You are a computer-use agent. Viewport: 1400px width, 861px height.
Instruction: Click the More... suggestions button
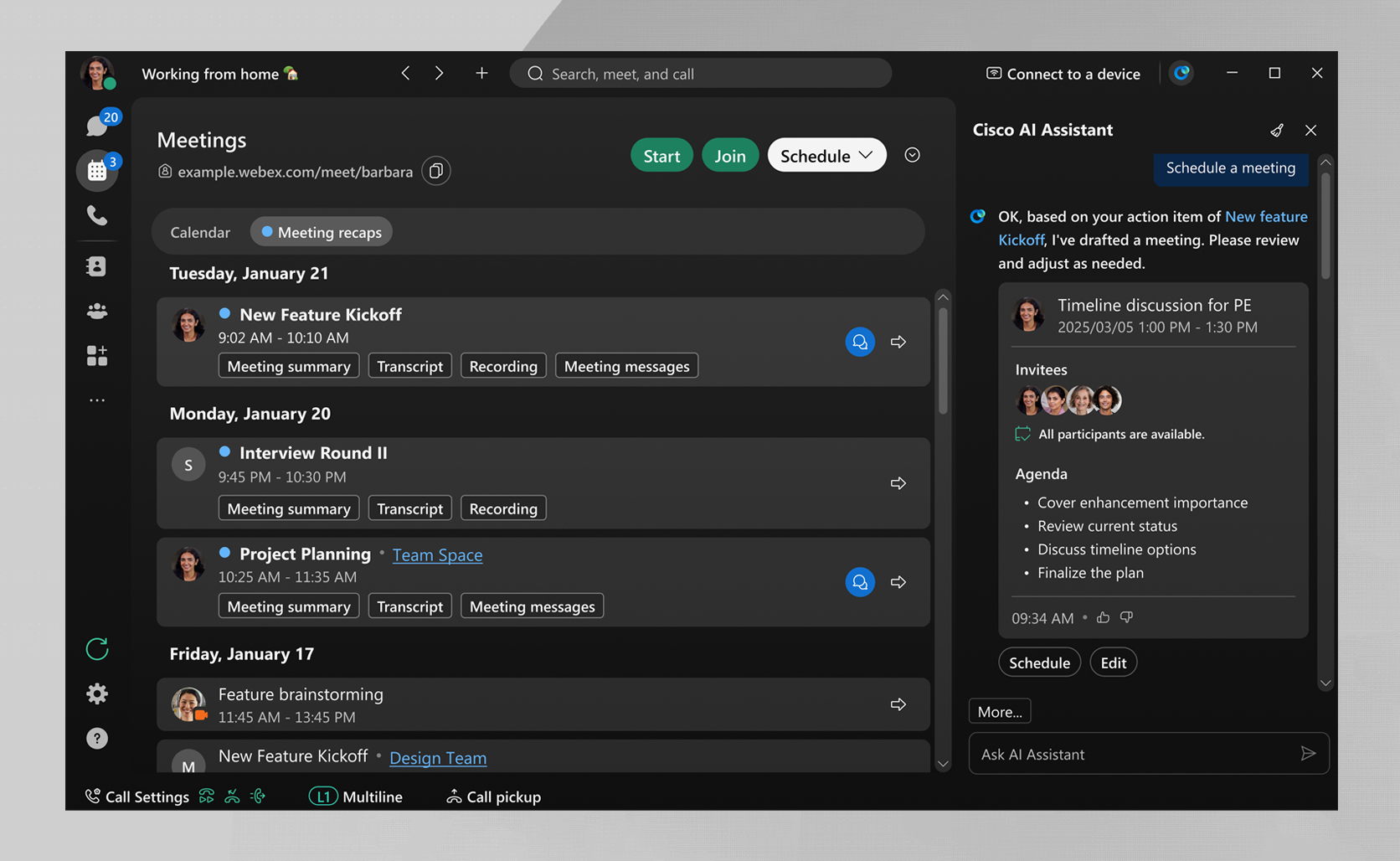click(x=1000, y=711)
